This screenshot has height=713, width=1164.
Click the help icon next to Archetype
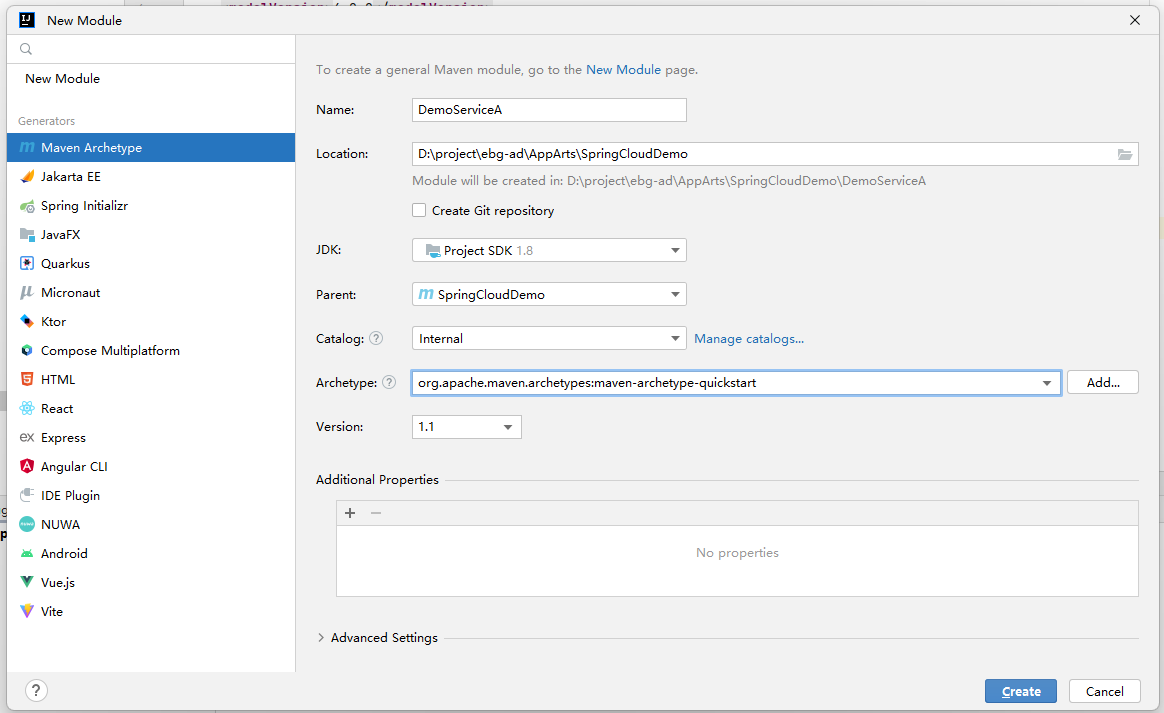(x=389, y=383)
